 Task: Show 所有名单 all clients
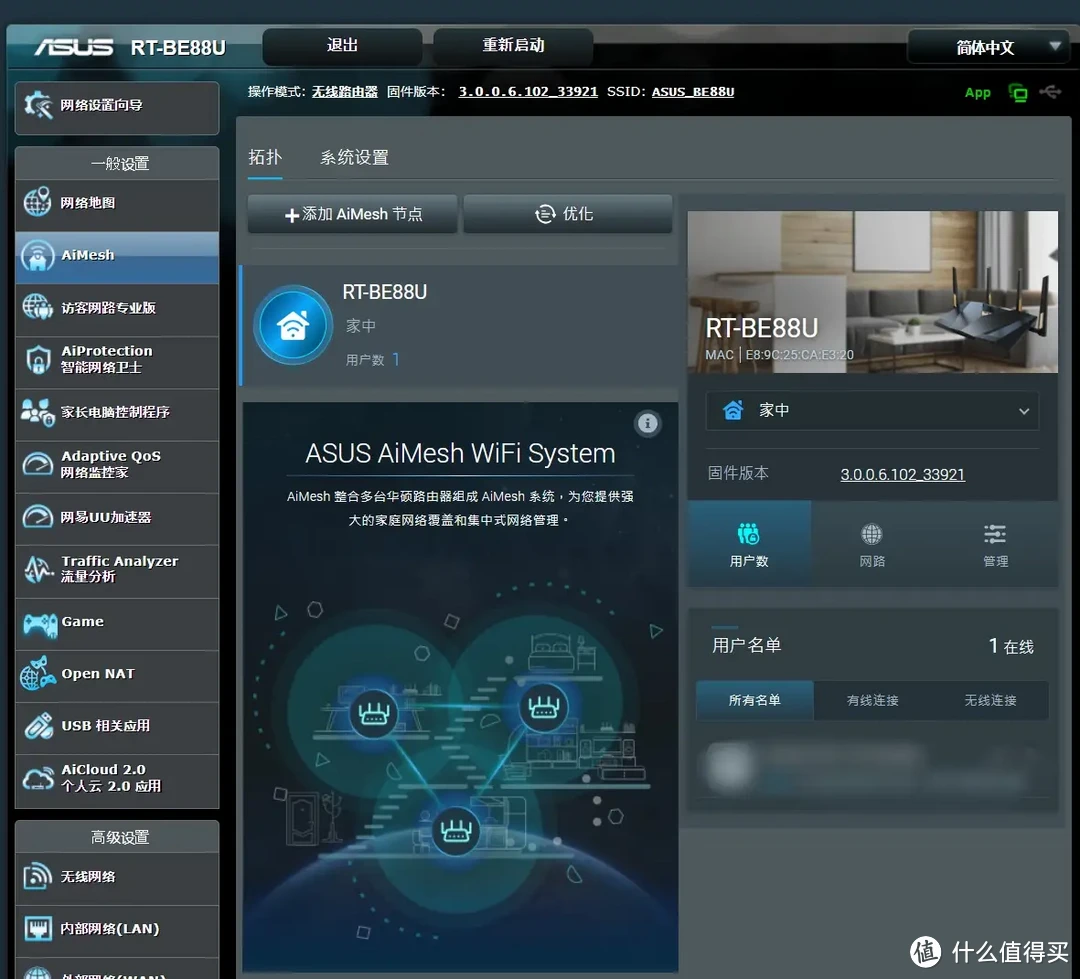coord(755,701)
